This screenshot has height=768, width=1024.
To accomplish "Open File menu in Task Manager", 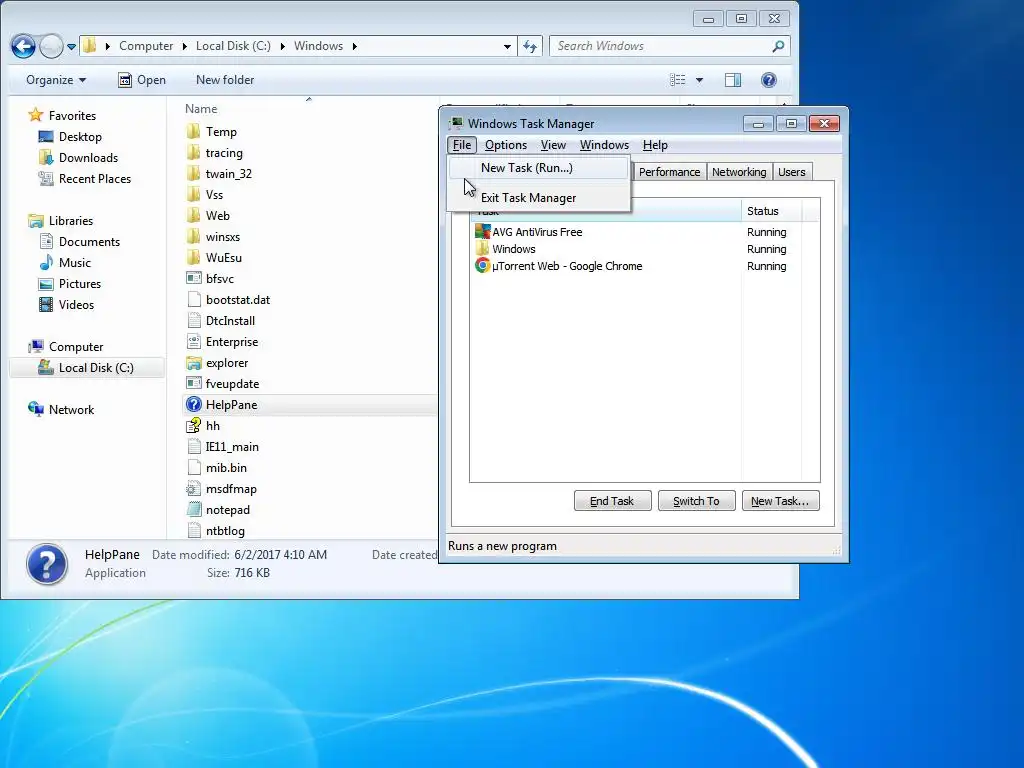I will click(x=462, y=145).
